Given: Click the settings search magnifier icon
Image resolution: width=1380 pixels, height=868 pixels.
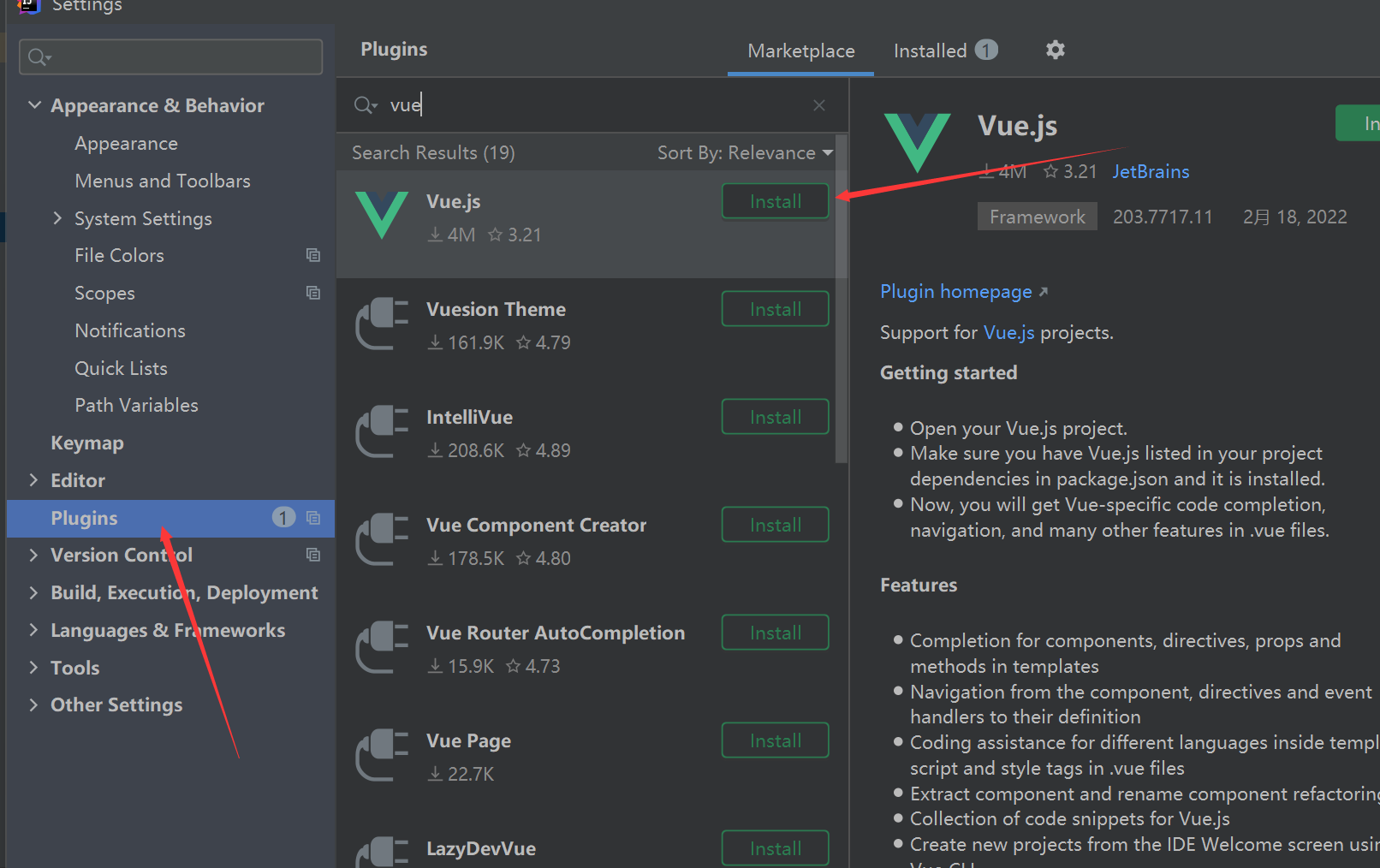Looking at the screenshot, I should [x=39, y=57].
